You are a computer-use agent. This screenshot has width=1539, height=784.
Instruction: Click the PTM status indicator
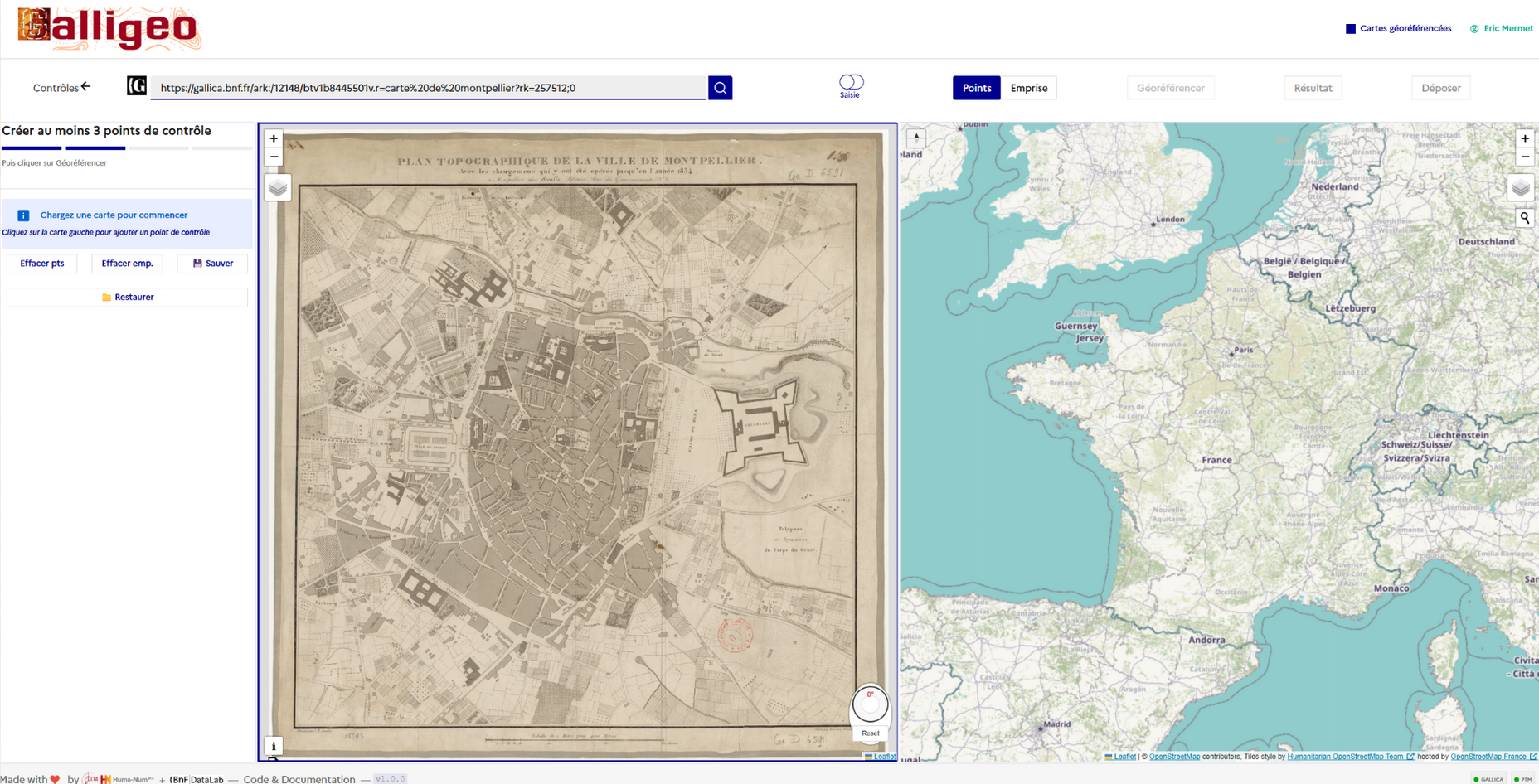pyautogui.click(x=1522, y=779)
